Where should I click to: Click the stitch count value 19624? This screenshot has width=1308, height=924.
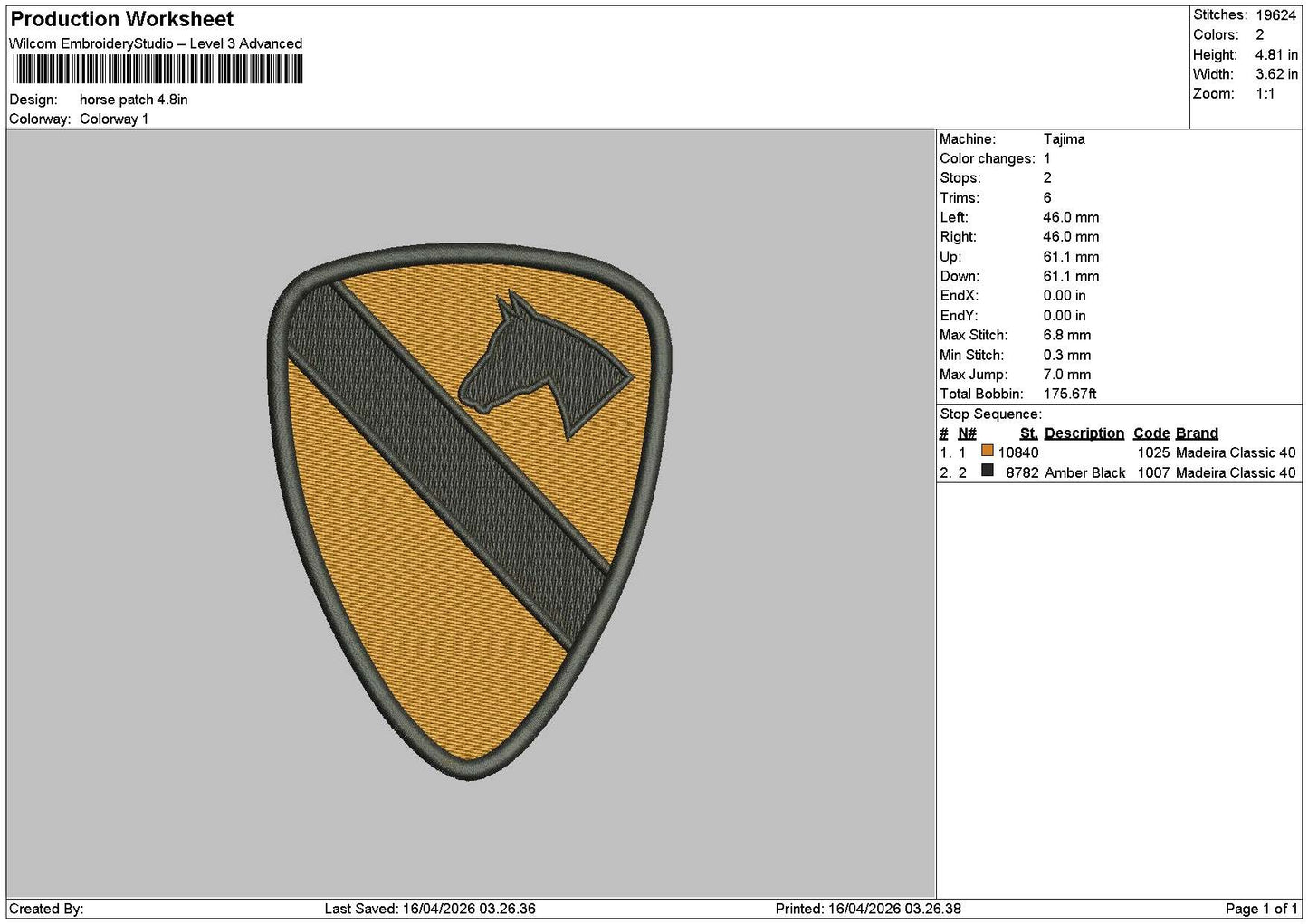(x=1276, y=15)
